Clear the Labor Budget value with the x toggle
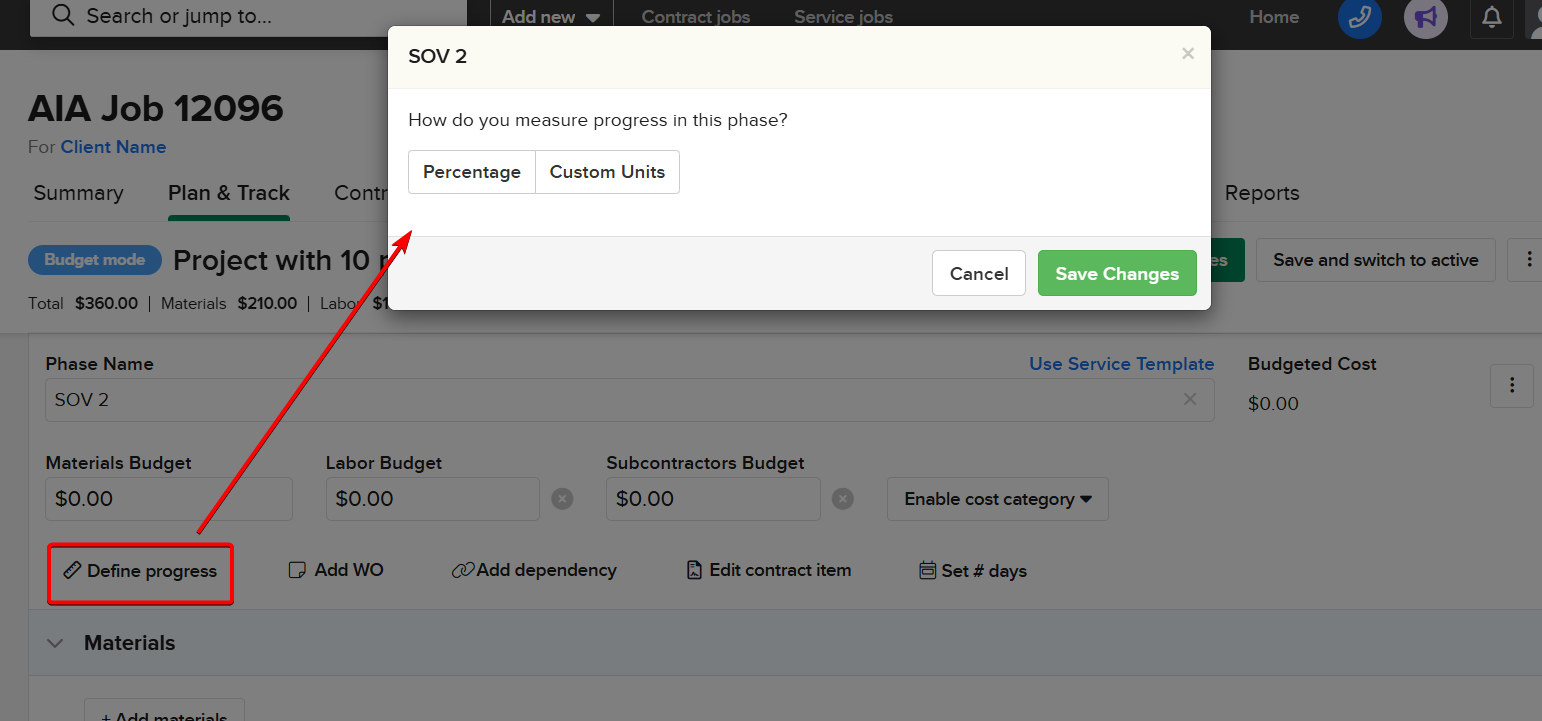The height and width of the screenshot is (721, 1542). [562, 498]
